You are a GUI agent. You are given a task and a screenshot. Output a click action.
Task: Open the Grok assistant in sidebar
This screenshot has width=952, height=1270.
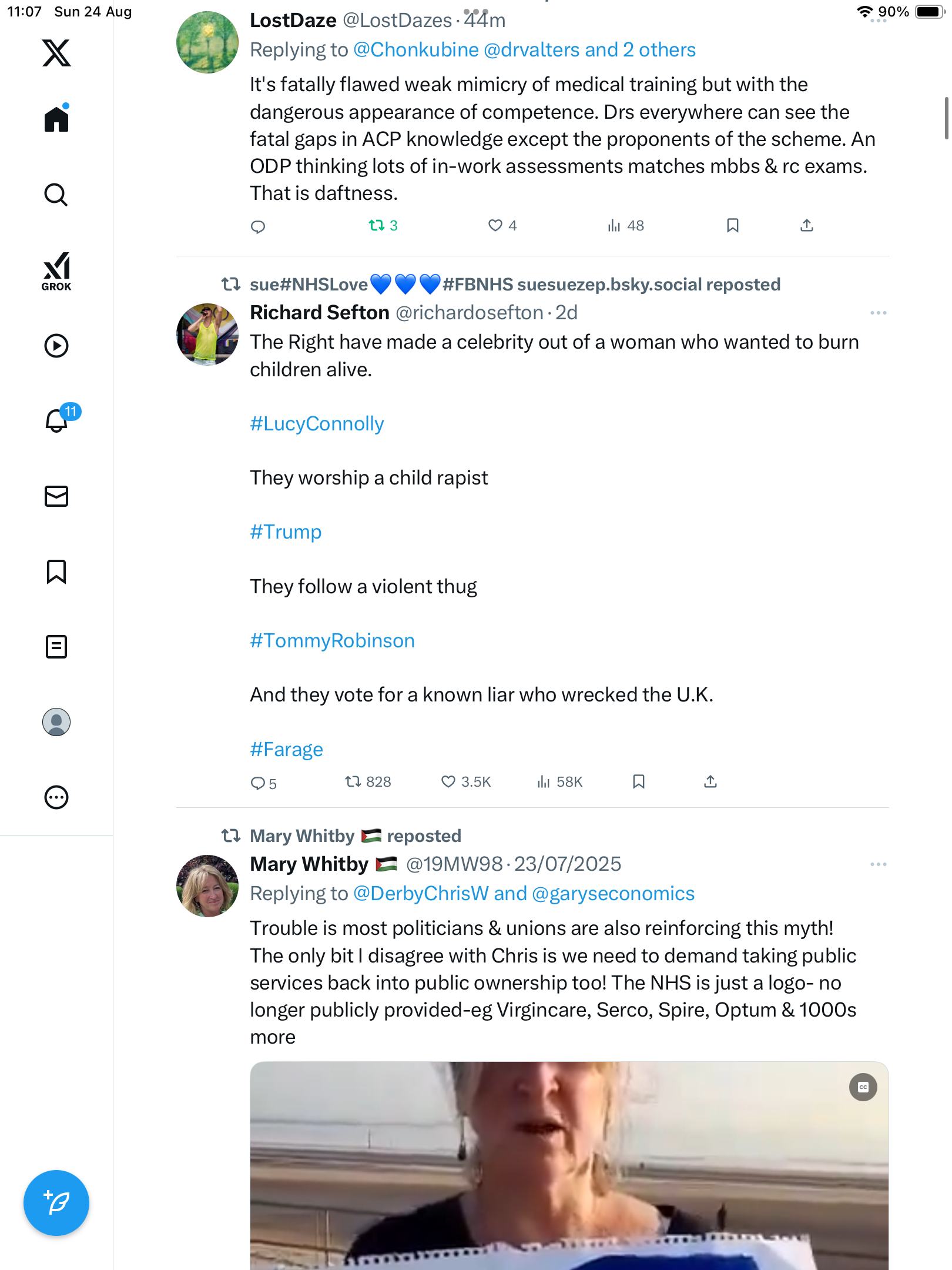[56, 271]
